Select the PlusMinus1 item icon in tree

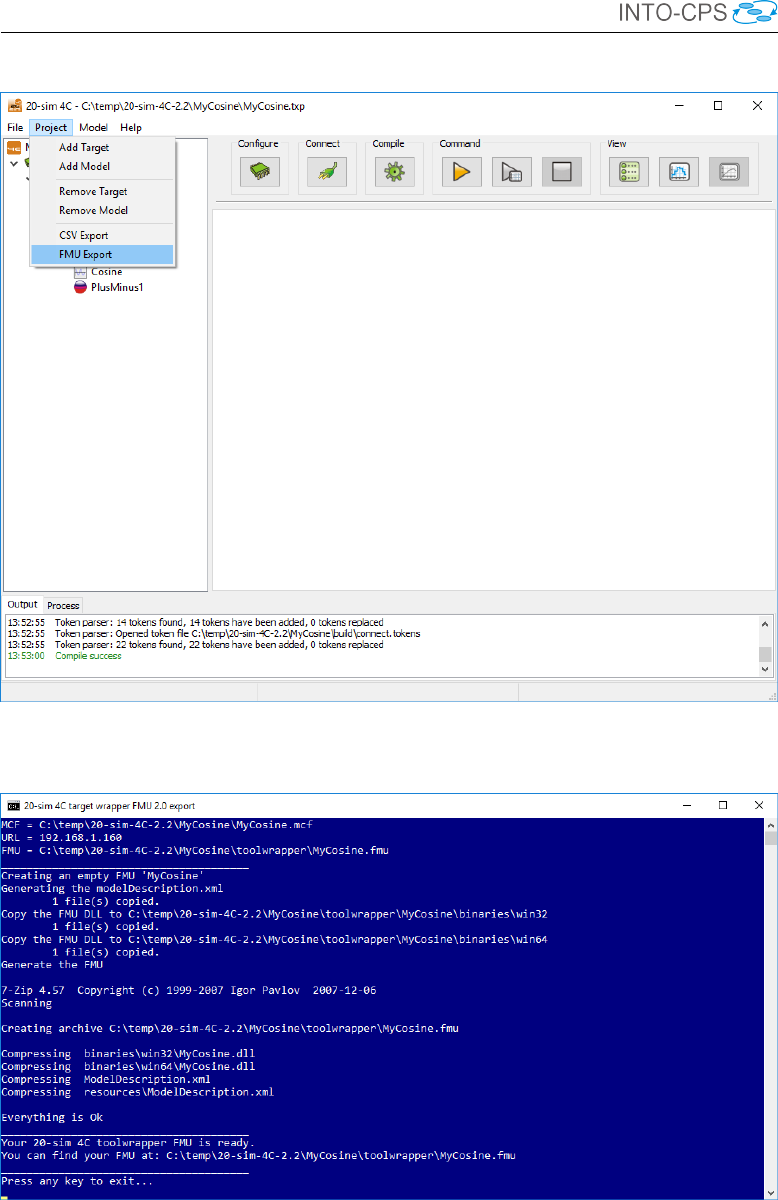pyautogui.click(x=81, y=287)
